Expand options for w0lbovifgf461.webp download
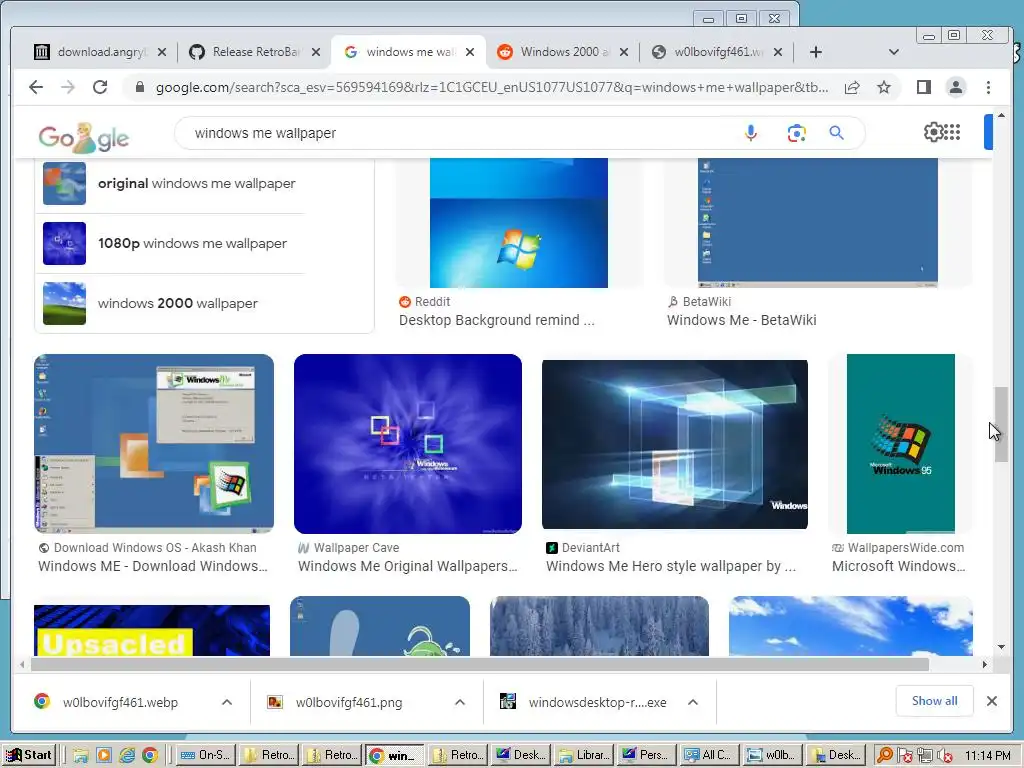Viewport: 1024px width, 768px height. pos(227,702)
